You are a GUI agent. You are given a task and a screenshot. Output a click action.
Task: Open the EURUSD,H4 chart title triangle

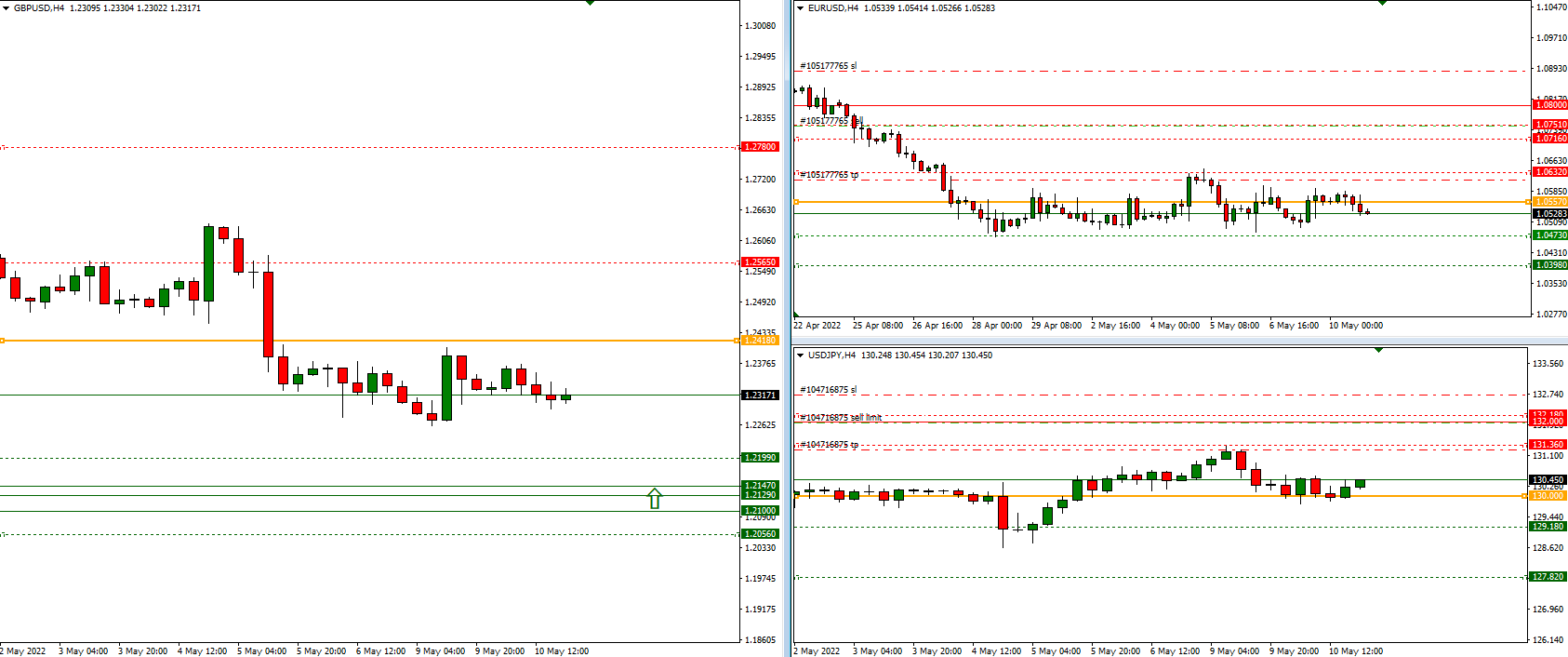coord(800,8)
